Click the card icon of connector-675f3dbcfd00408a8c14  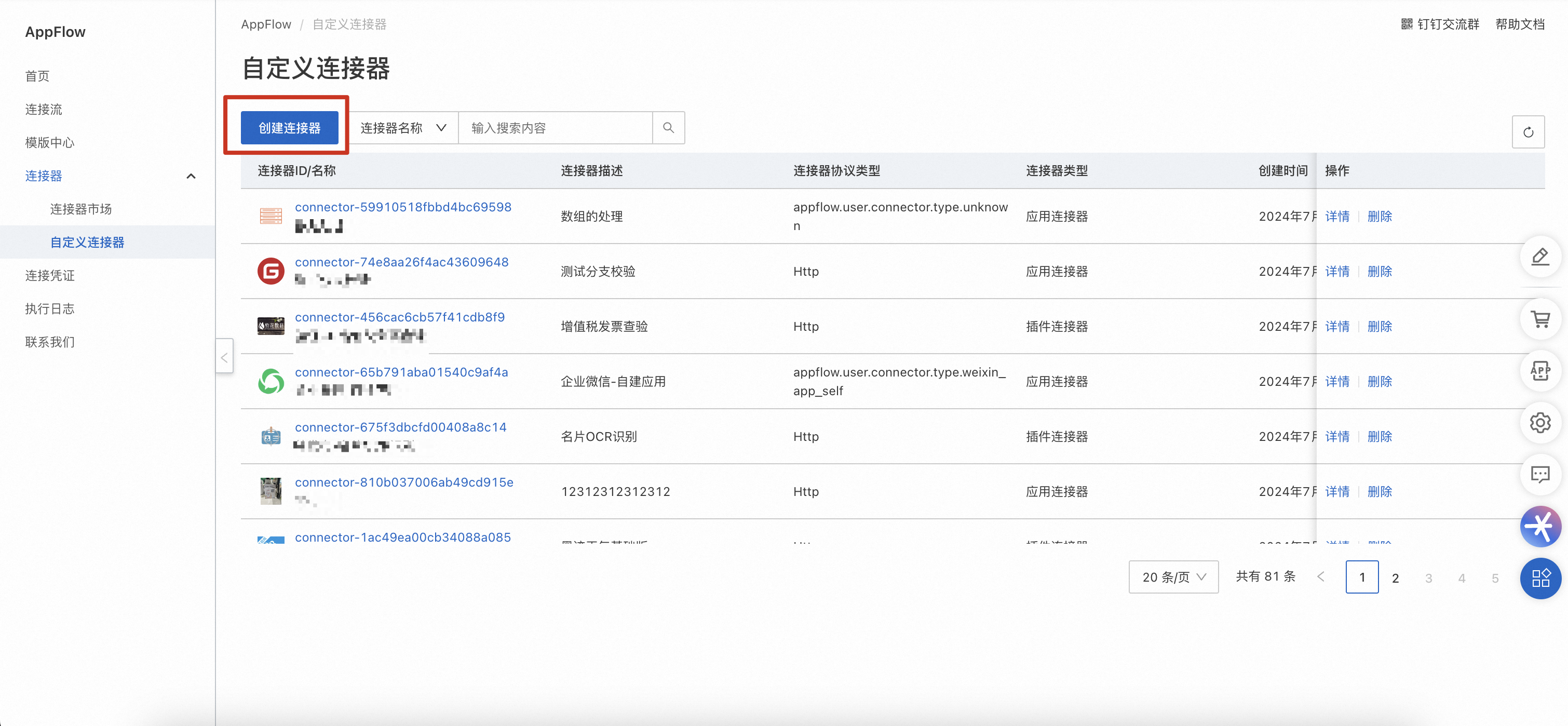(x=271, y=436)
